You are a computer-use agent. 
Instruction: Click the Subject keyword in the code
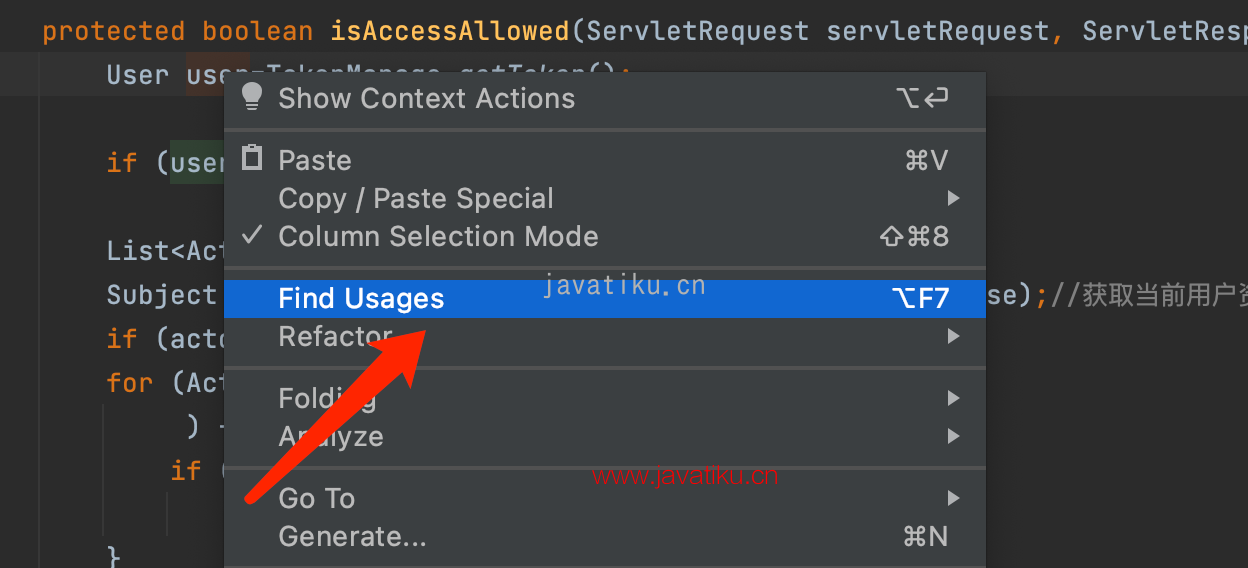coord(161,295)
